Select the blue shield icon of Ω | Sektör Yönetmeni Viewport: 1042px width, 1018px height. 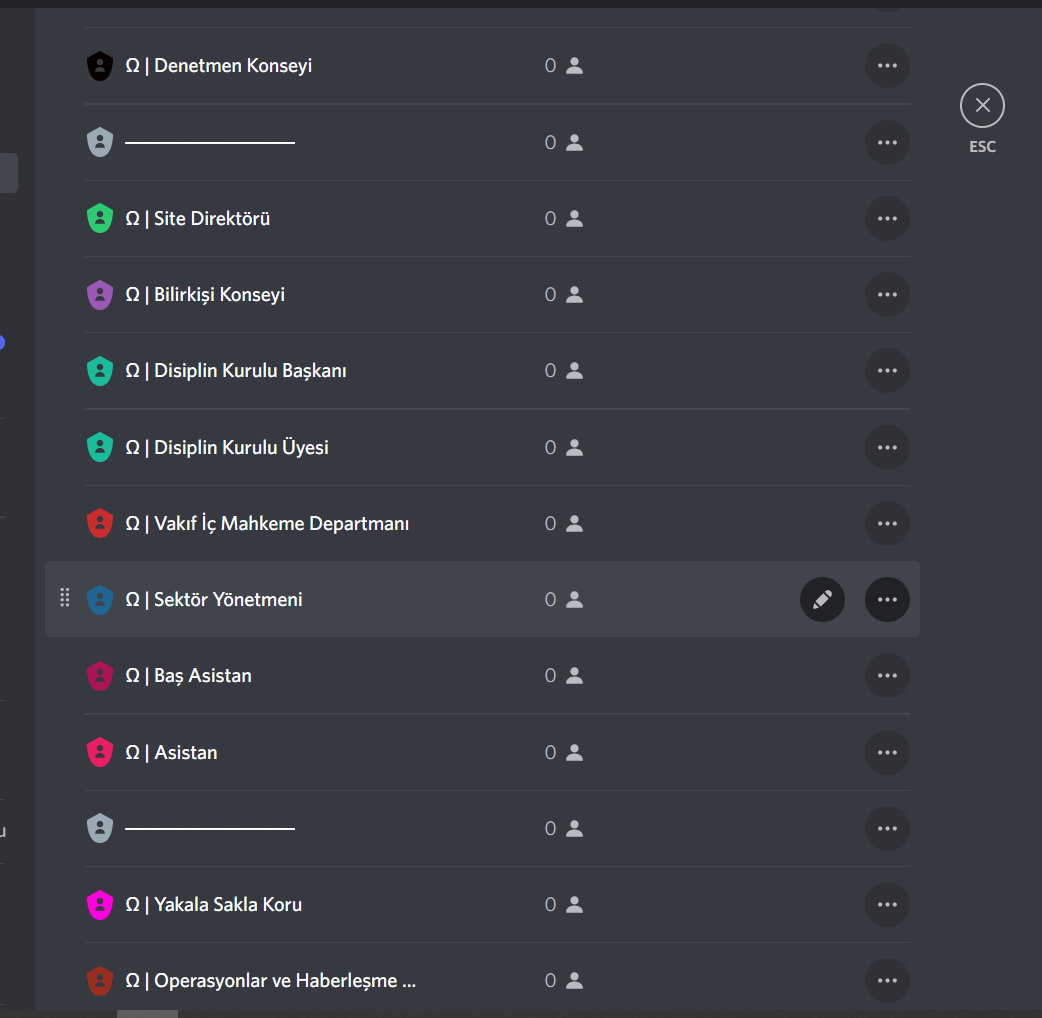click(x=100, y=599)
